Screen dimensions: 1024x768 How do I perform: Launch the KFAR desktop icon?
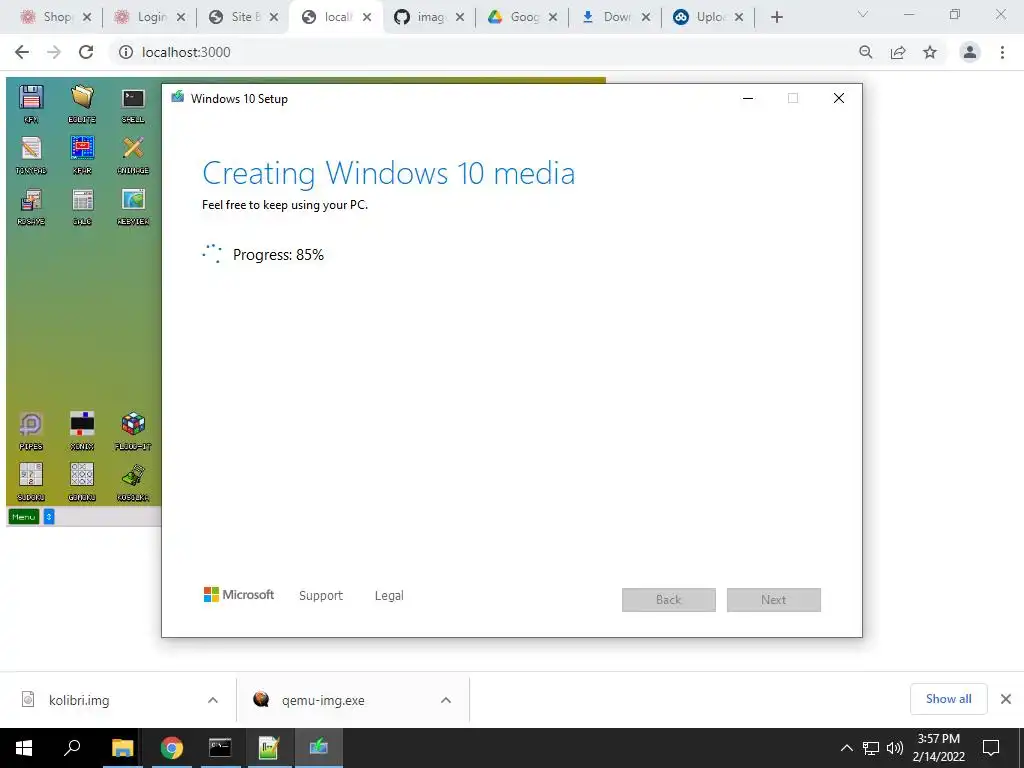82,148
